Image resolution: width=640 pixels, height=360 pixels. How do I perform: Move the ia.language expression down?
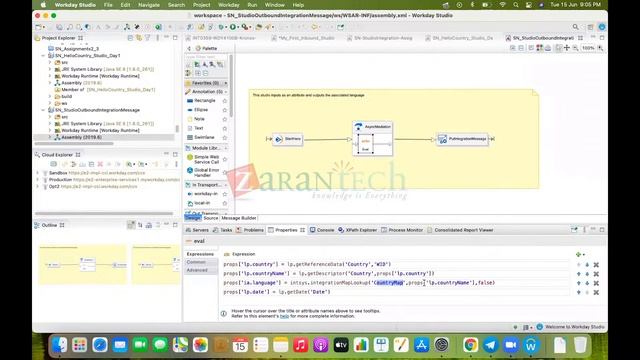point(587,283)
